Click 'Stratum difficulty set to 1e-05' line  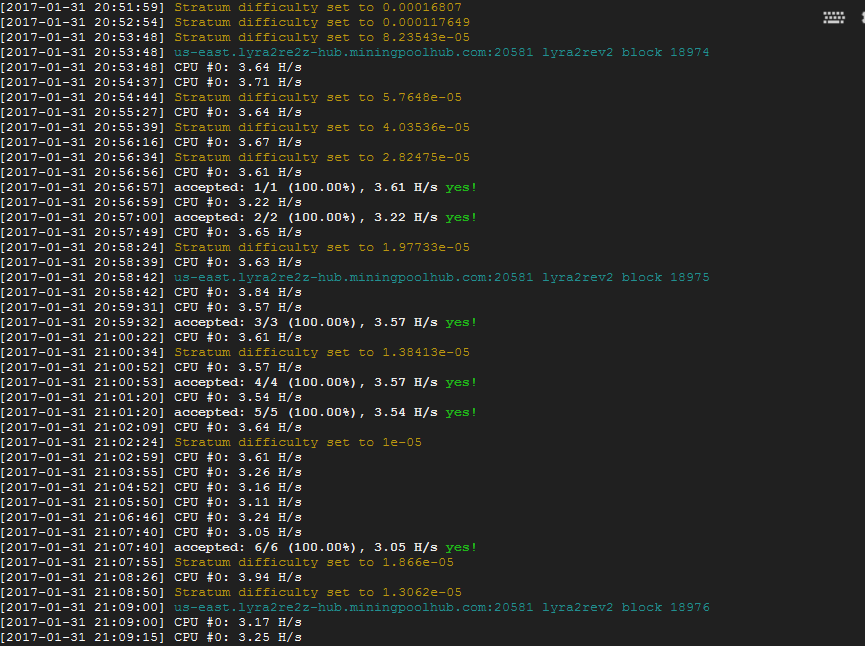click(211, 442)
